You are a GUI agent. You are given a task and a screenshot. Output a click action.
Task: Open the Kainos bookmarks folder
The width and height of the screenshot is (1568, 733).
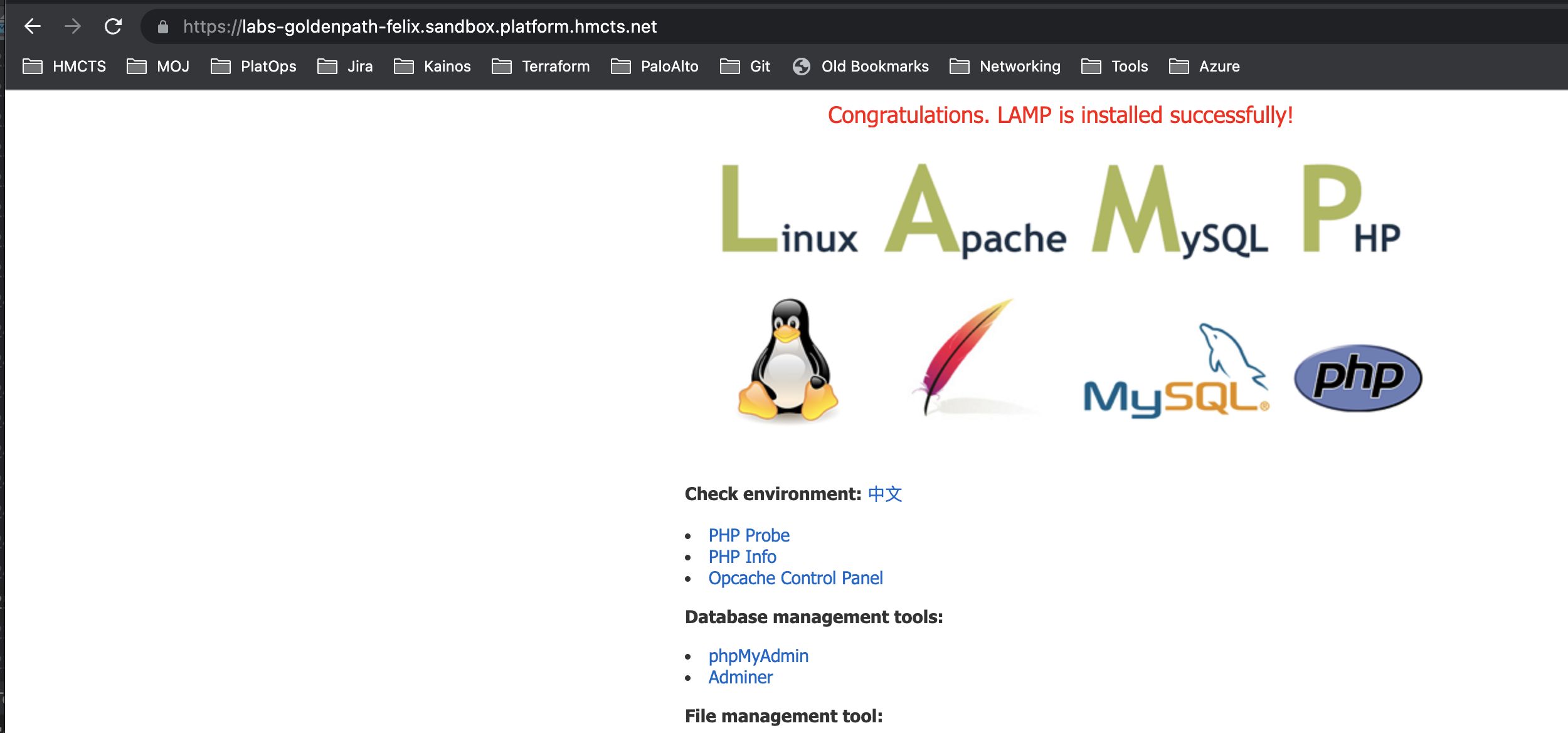tap(432, 67)
